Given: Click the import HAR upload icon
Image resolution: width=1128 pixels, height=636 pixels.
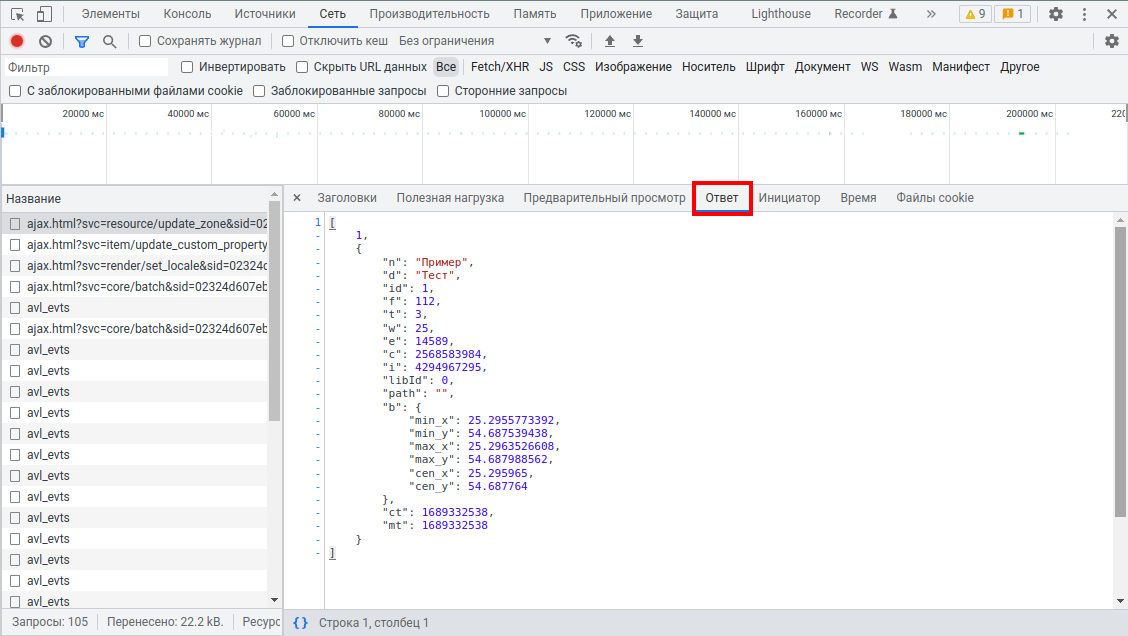Looking at the screenshot, I should [610, 41].
